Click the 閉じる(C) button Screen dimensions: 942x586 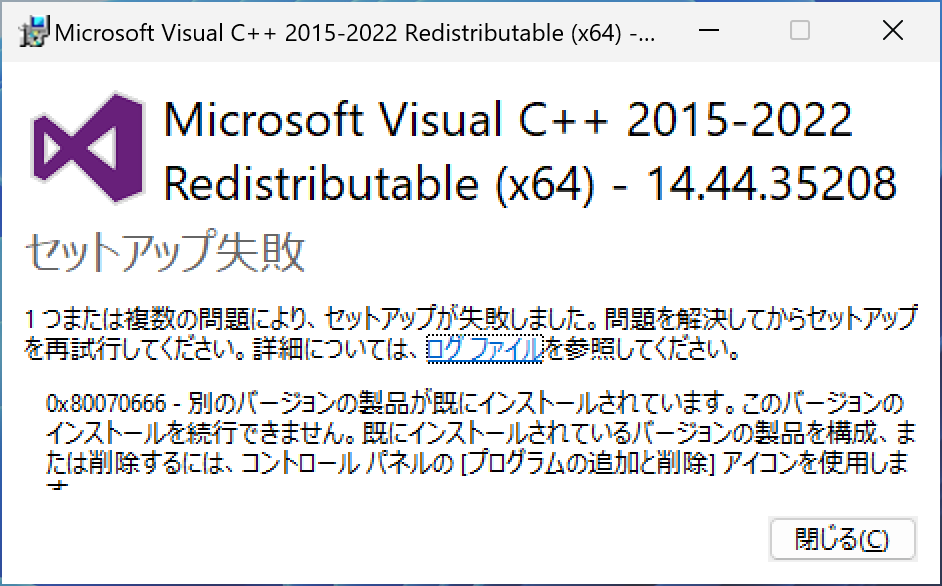tap(842, 539)
